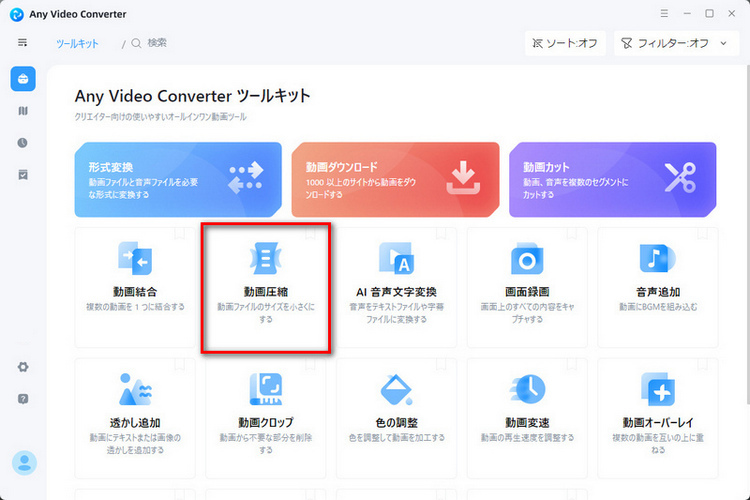Open the title bar hamburger menu
This screenshot has height=500, width=750.
(x=664, y=13)
